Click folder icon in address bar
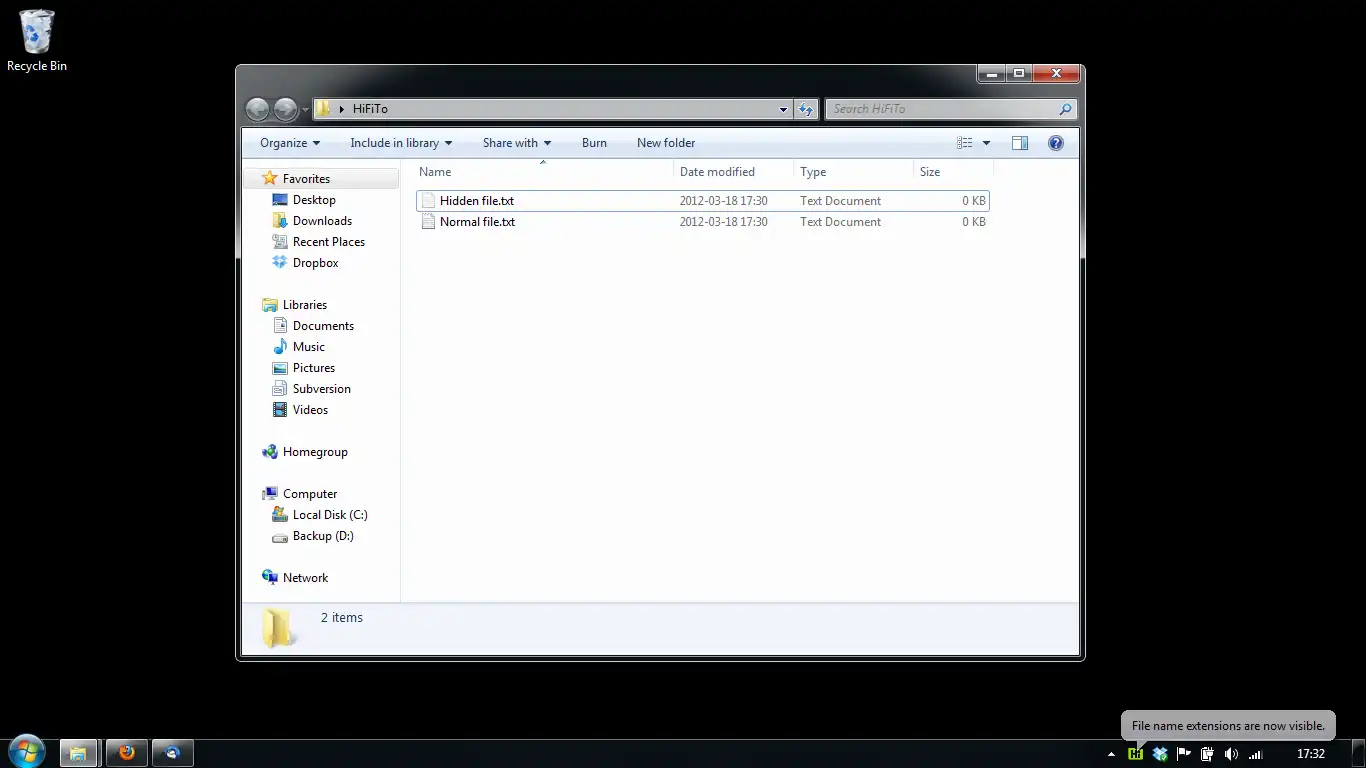Screen dimensions: 1366x768 [x=324, y=109]
